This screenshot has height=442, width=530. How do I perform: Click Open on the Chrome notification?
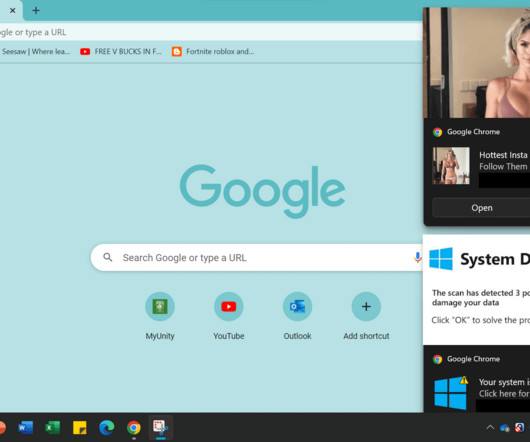pos(481,208)
